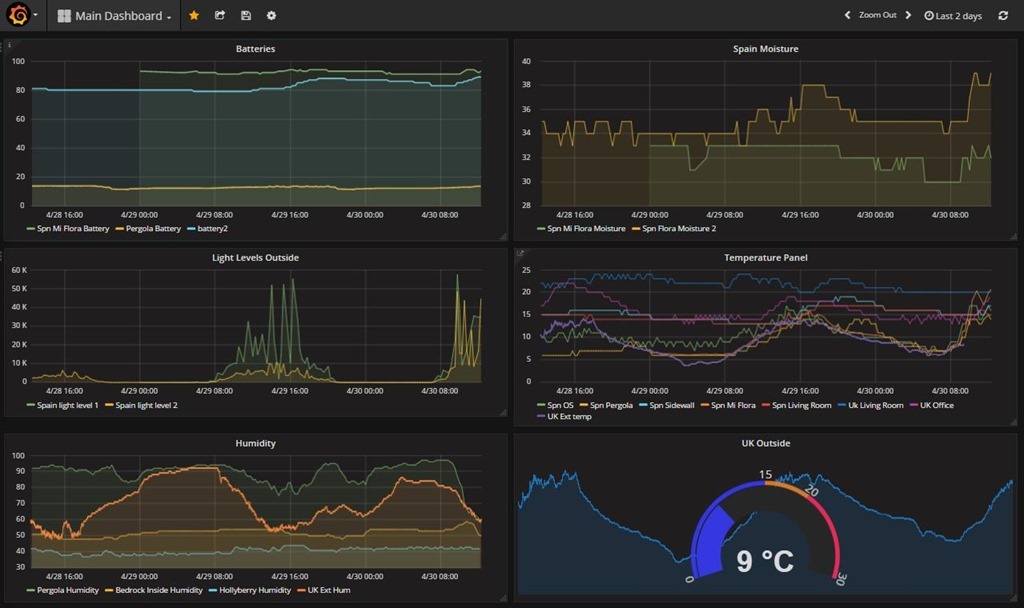The height and width of the screenshot is (608, 1024).
Task: Click the Spn Pergola legend color swatch
Action: point(582,405)
